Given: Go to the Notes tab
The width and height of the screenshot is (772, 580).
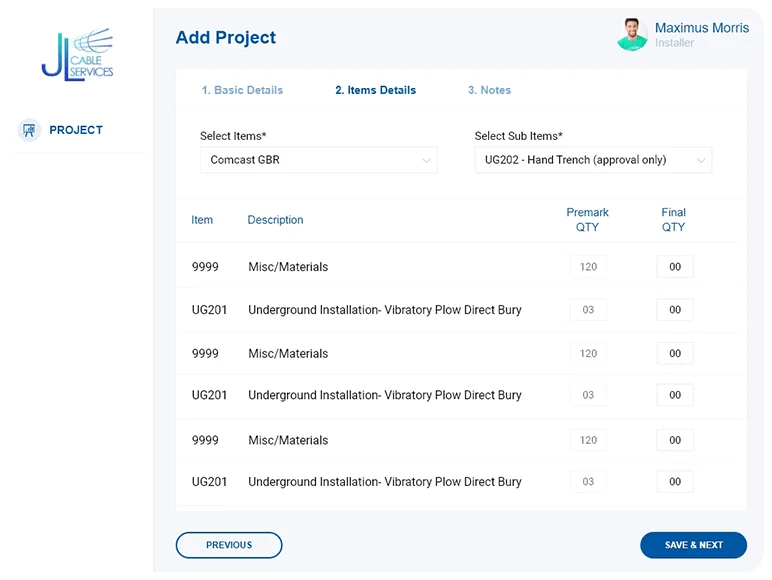Looking at the screenshot, I should [489, 90].
